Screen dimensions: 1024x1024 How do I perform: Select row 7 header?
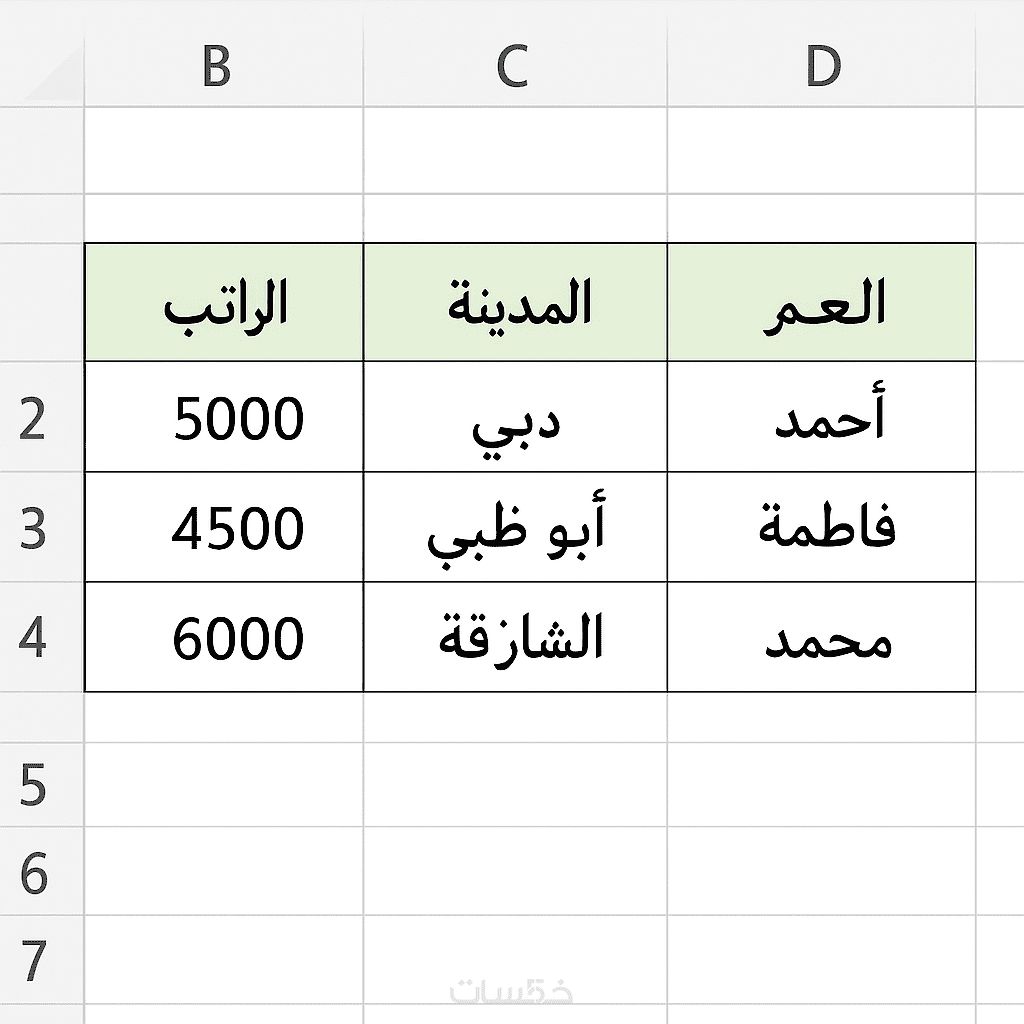point(34,960)
